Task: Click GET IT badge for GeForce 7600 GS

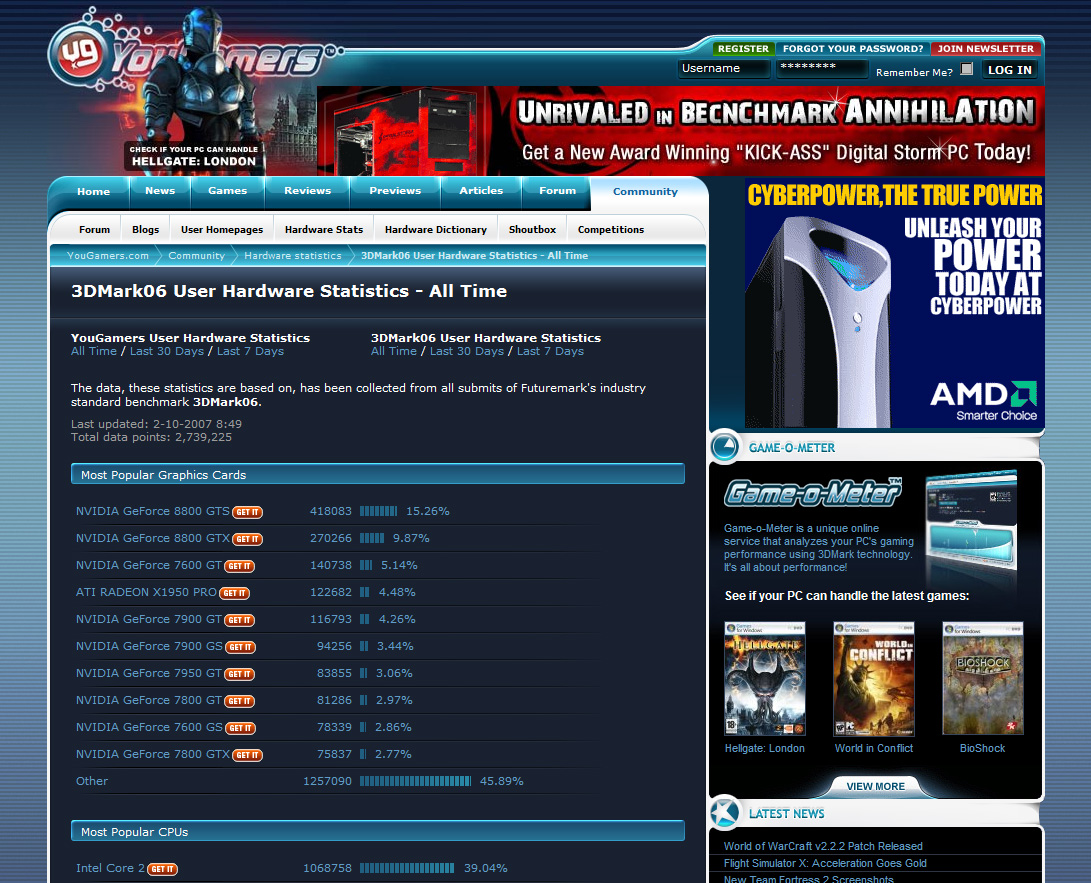Action: tap(240, 728)
